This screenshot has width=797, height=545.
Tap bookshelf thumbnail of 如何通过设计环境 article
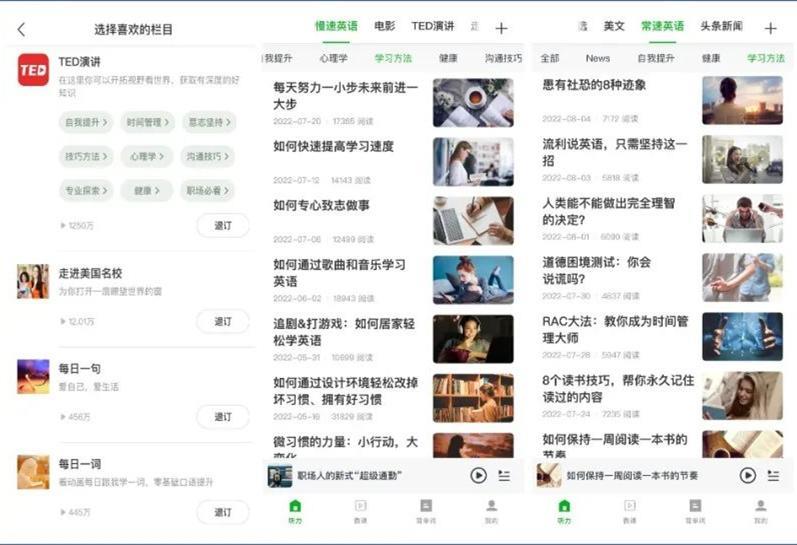[473, 398]
